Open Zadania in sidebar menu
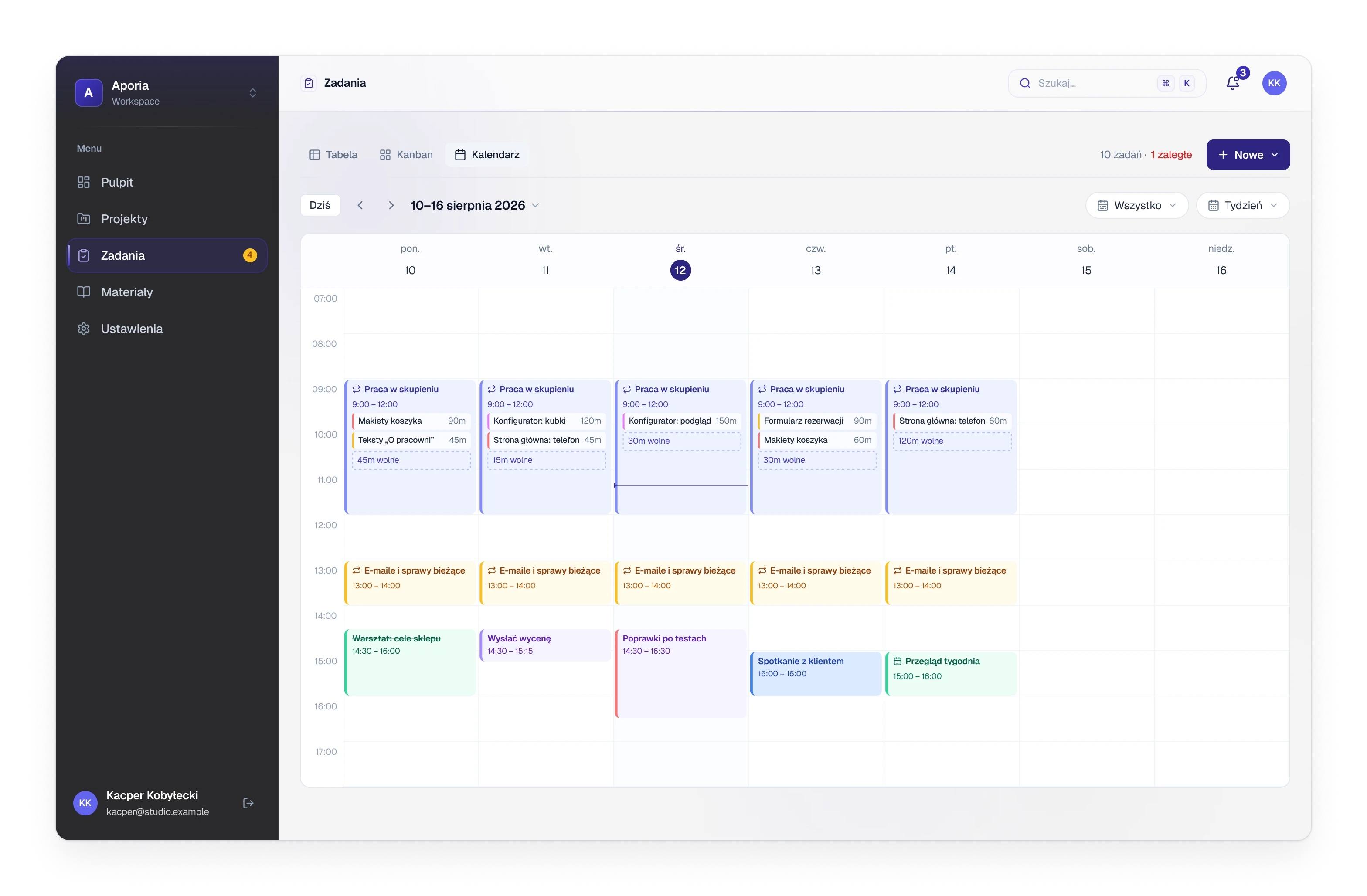 (167, 255)
